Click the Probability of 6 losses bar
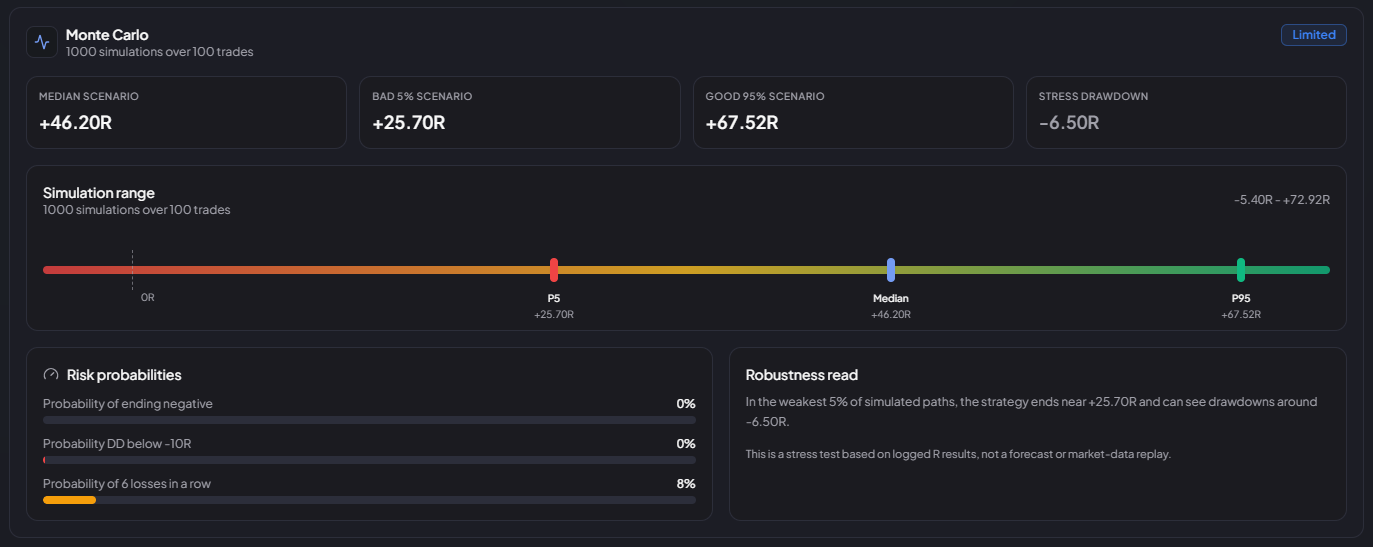 [369, 500]
